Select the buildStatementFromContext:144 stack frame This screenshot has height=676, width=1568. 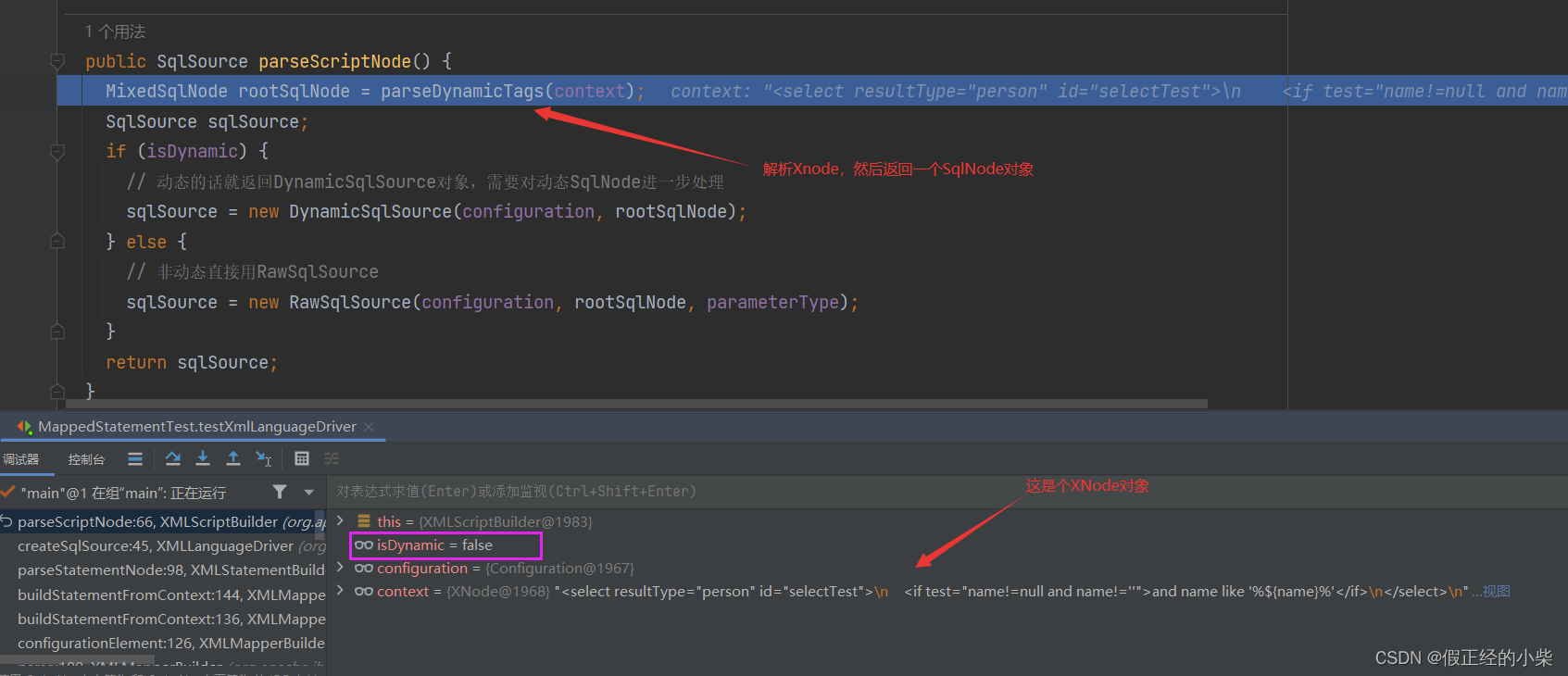point(163,595)
